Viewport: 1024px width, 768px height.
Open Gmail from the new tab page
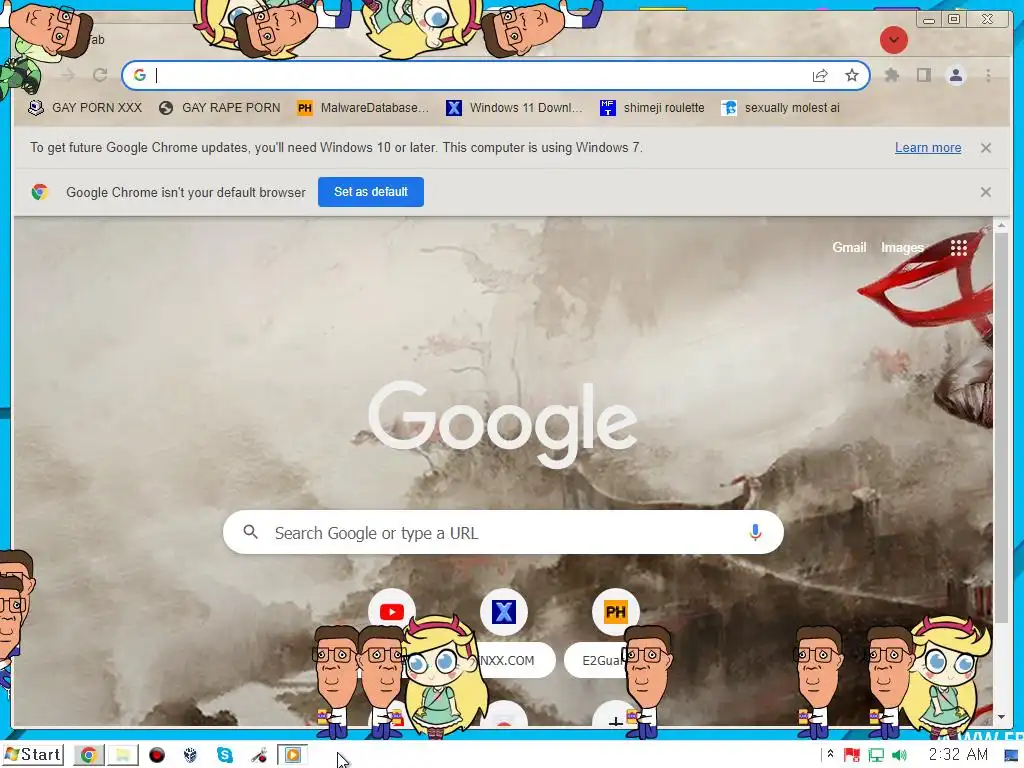pos(849,248)
